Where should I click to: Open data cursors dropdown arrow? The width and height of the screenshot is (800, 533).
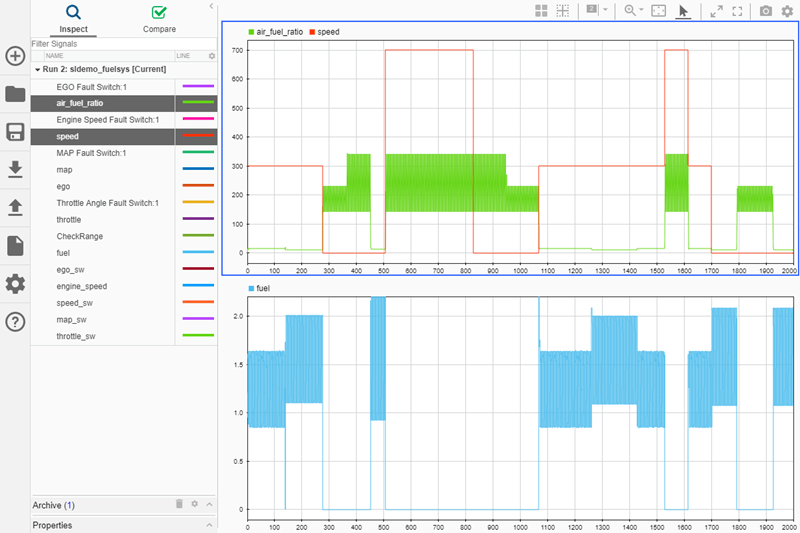605,9
